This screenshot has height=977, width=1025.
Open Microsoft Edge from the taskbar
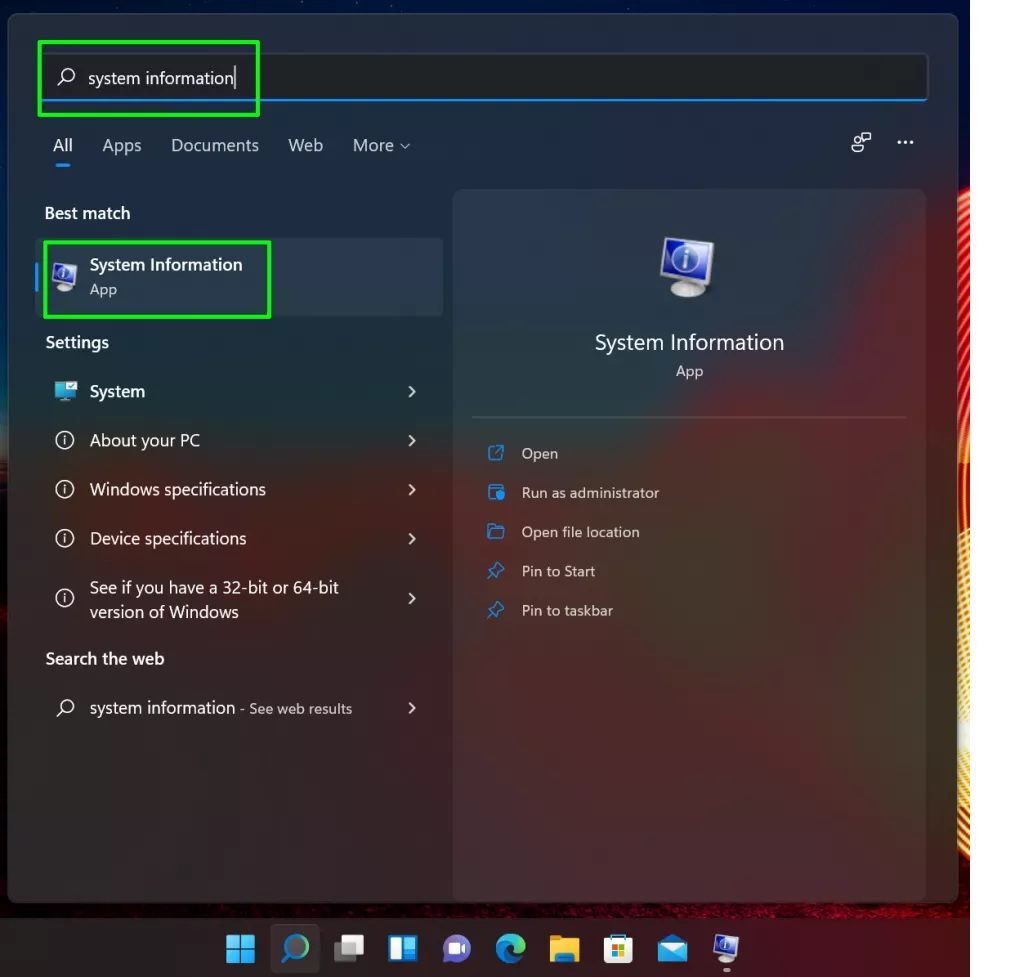click(x=510, y=947)
